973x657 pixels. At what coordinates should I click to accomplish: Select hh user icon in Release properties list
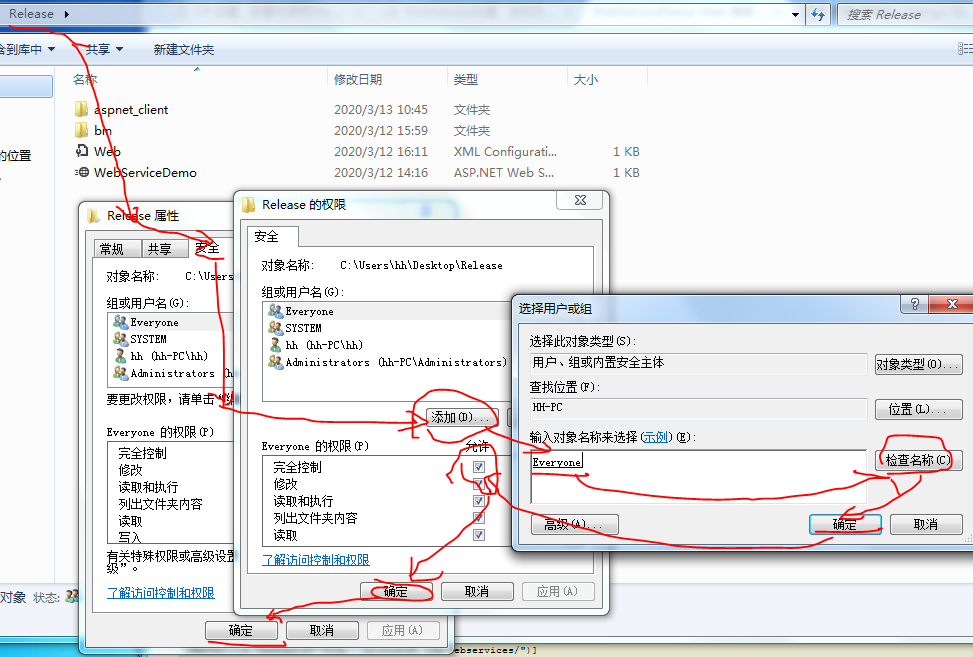point(120,355)
